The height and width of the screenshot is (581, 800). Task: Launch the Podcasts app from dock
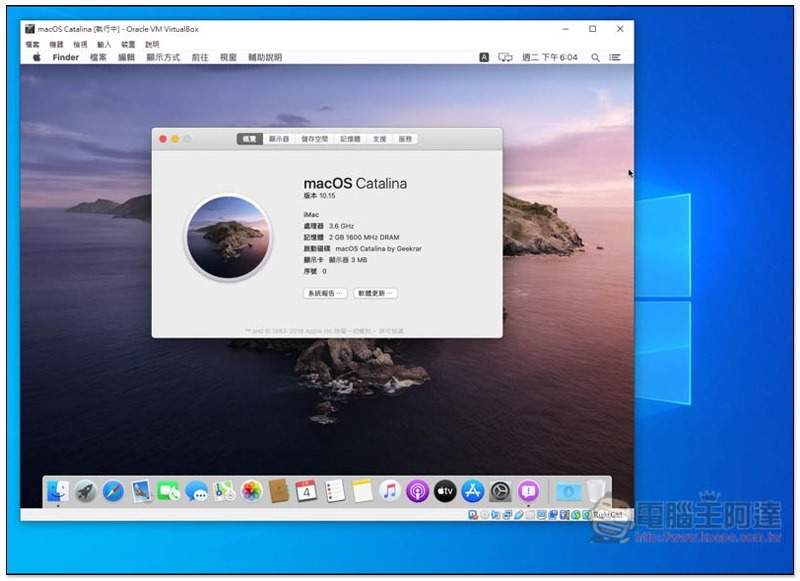pyautogui.click(x=418, y=491)
